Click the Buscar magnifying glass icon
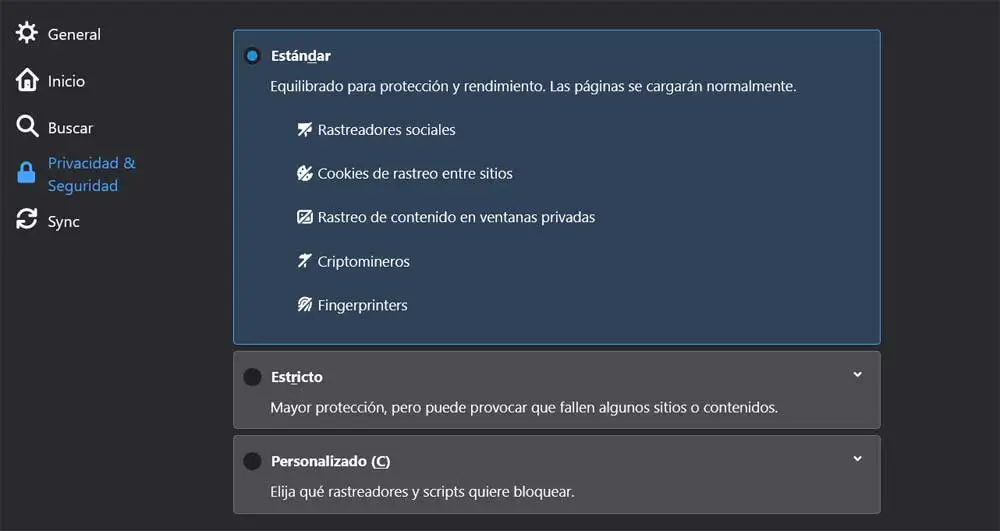Viewport: 1000px width, 531px height. click(x=27, y=127)
